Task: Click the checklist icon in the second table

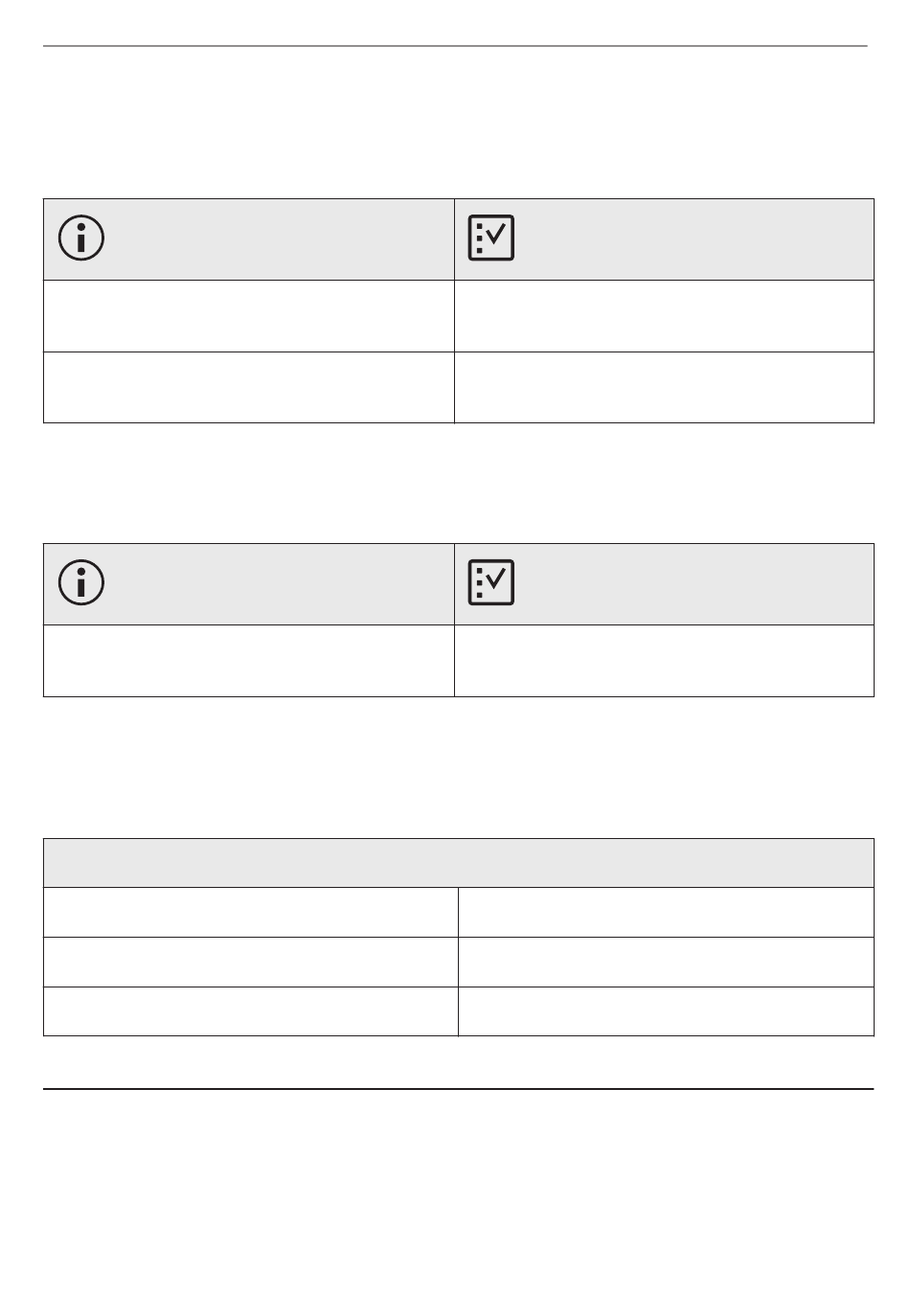Action: coord(490,582)
